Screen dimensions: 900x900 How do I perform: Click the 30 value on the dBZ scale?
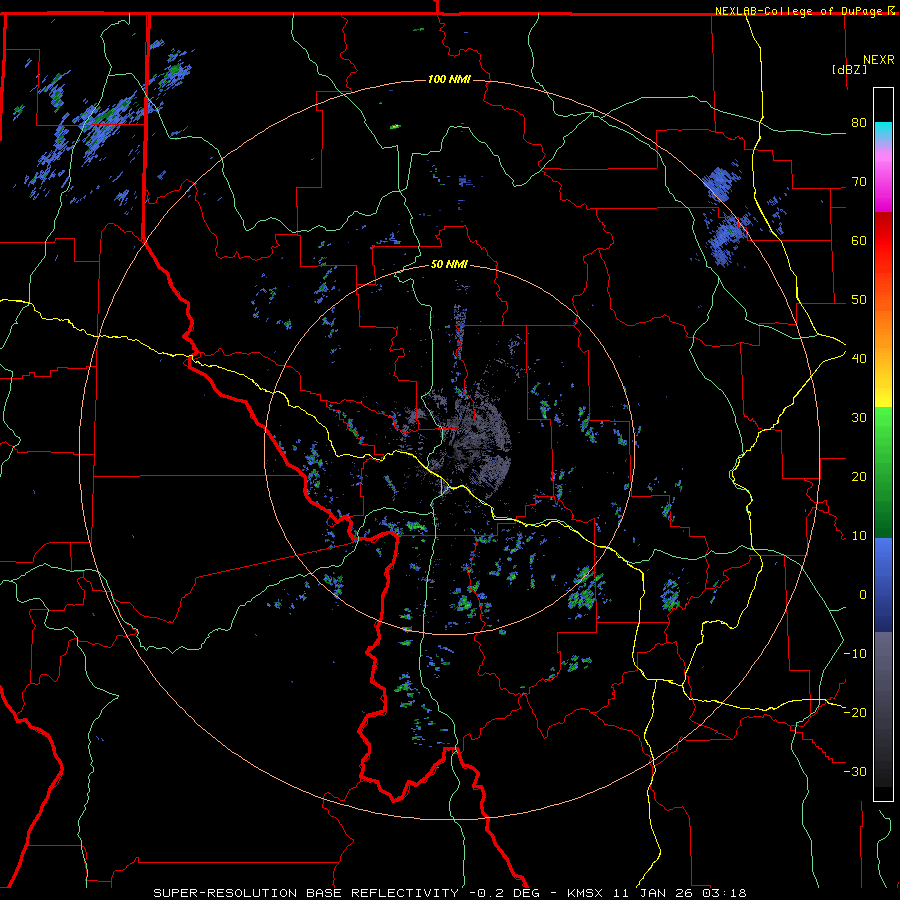859,417
